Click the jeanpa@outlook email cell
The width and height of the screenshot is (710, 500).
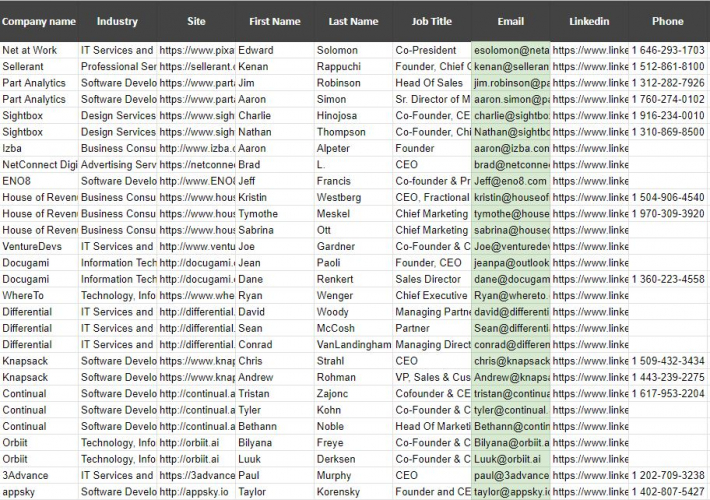coord(511,263)
